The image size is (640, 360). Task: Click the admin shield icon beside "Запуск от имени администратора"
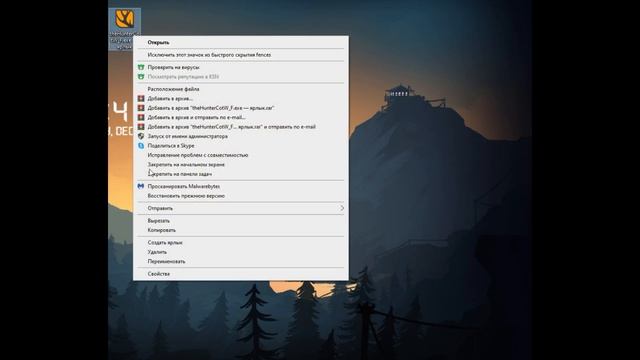click(x=141, y=136)
